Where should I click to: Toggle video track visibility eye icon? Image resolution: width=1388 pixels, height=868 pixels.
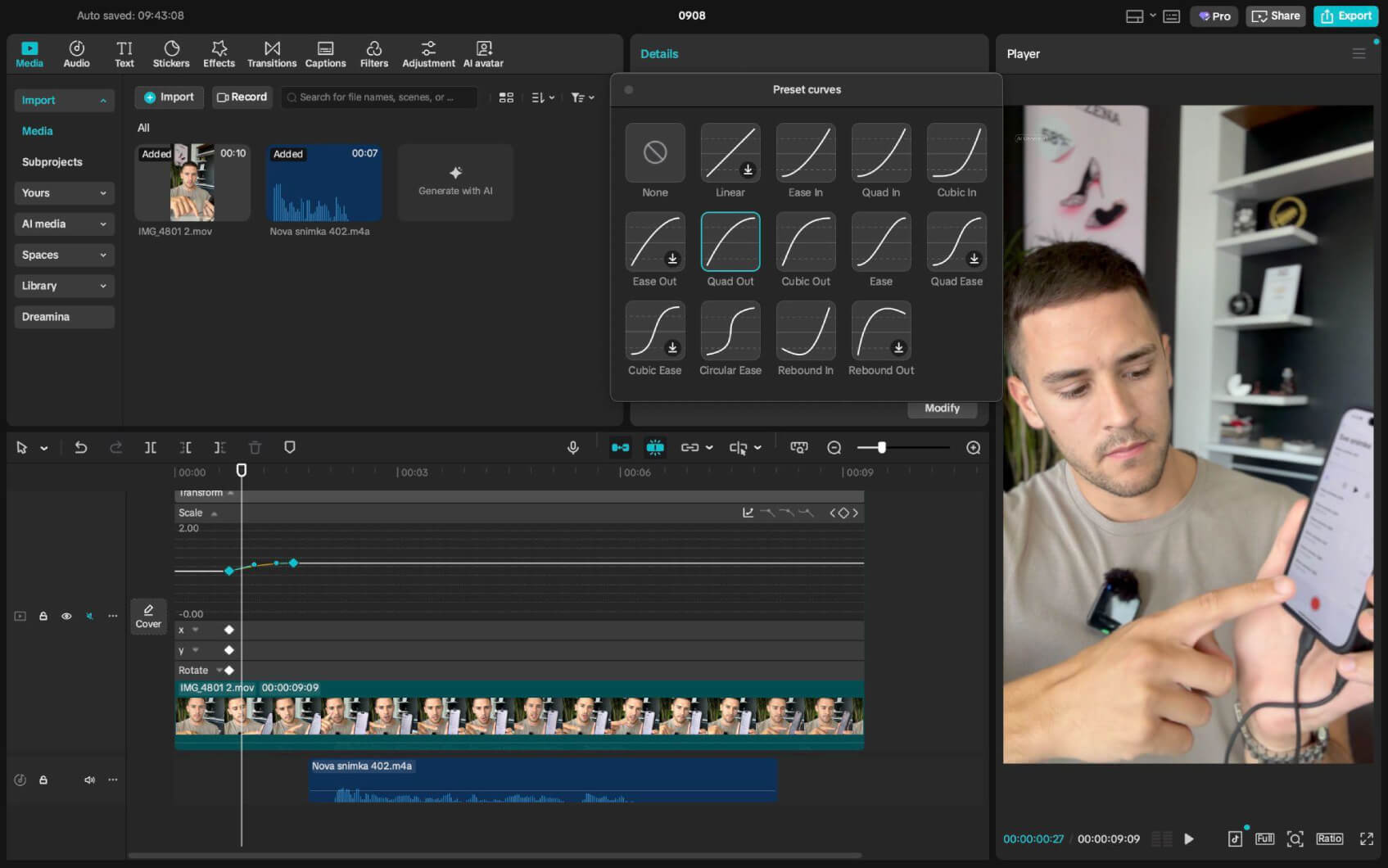[66, 616]
